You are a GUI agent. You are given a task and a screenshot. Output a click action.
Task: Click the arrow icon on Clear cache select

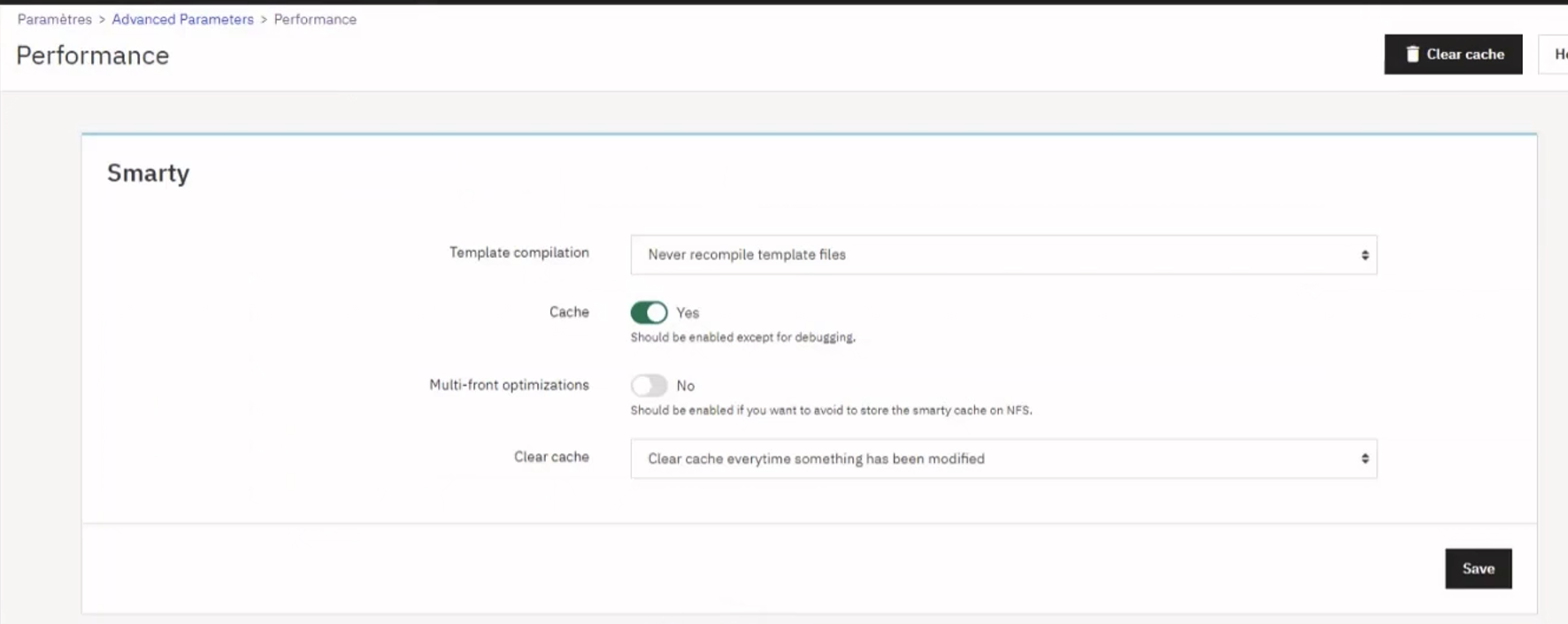coord(1364,458)
